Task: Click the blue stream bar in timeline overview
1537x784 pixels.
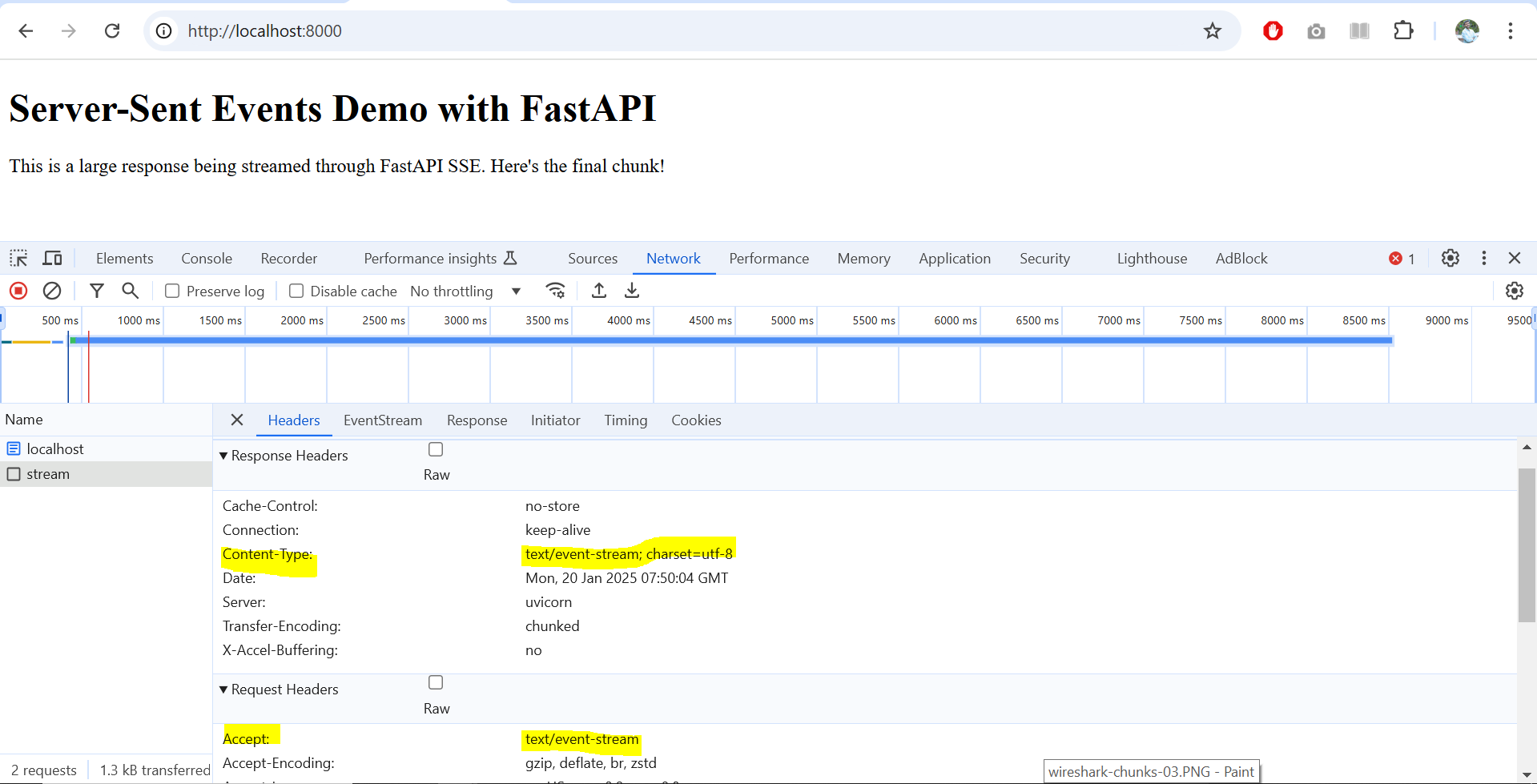Action: point(732,341)
